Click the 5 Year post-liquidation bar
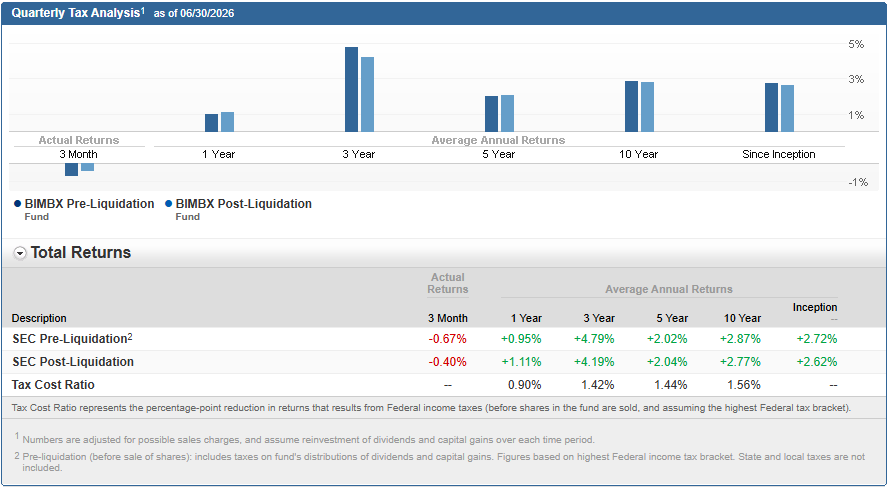Viewport: 888px width, 487px height. [x=507, y=113]
